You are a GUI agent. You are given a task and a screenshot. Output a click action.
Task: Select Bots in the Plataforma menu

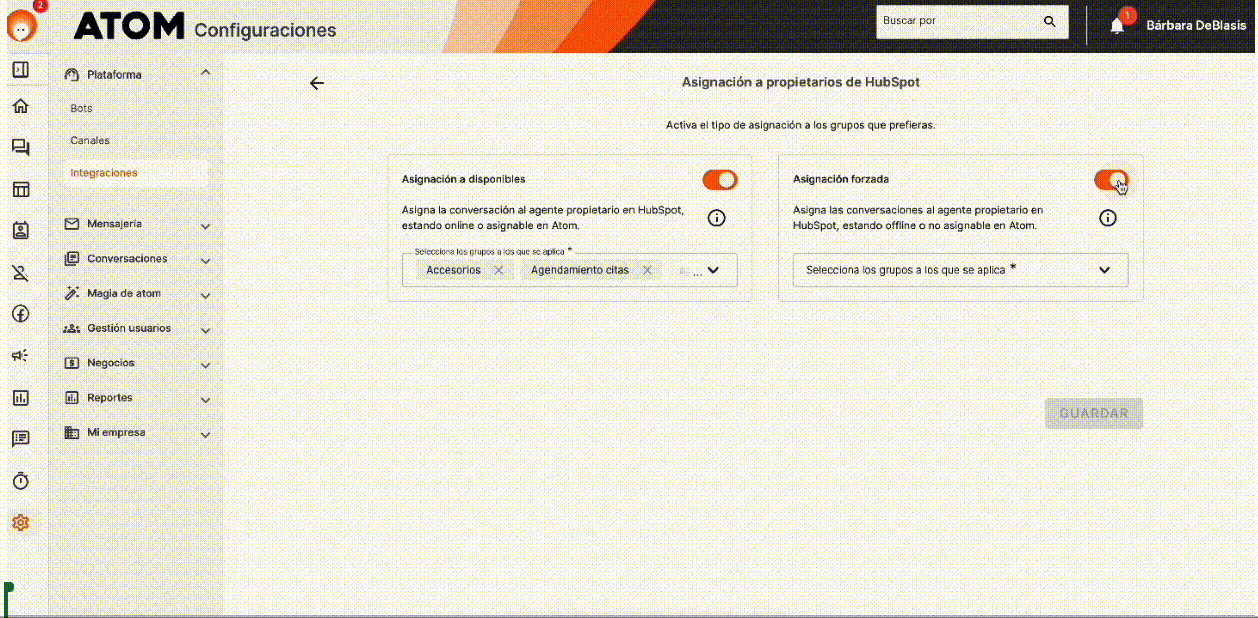81,108
